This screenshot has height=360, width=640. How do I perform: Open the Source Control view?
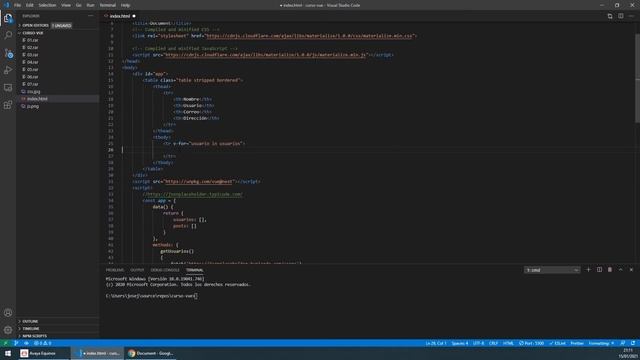[x=8, y=53]
